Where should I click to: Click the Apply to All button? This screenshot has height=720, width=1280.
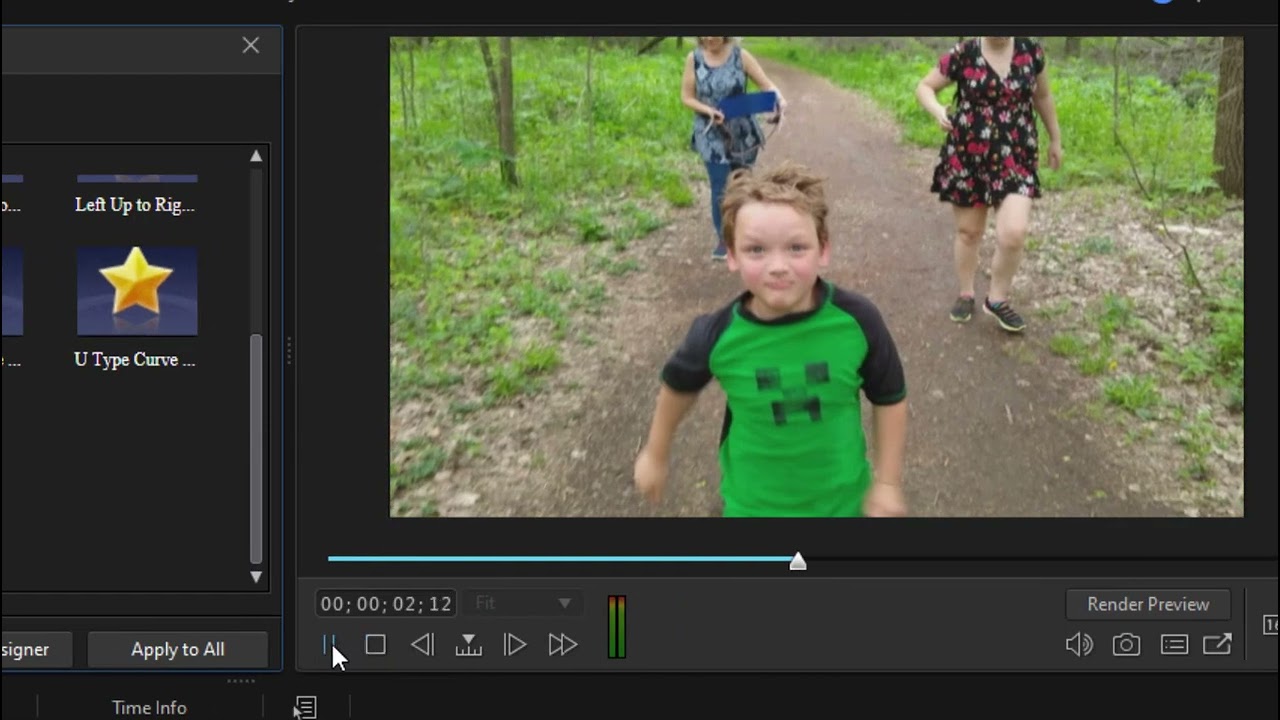point(177,649)
